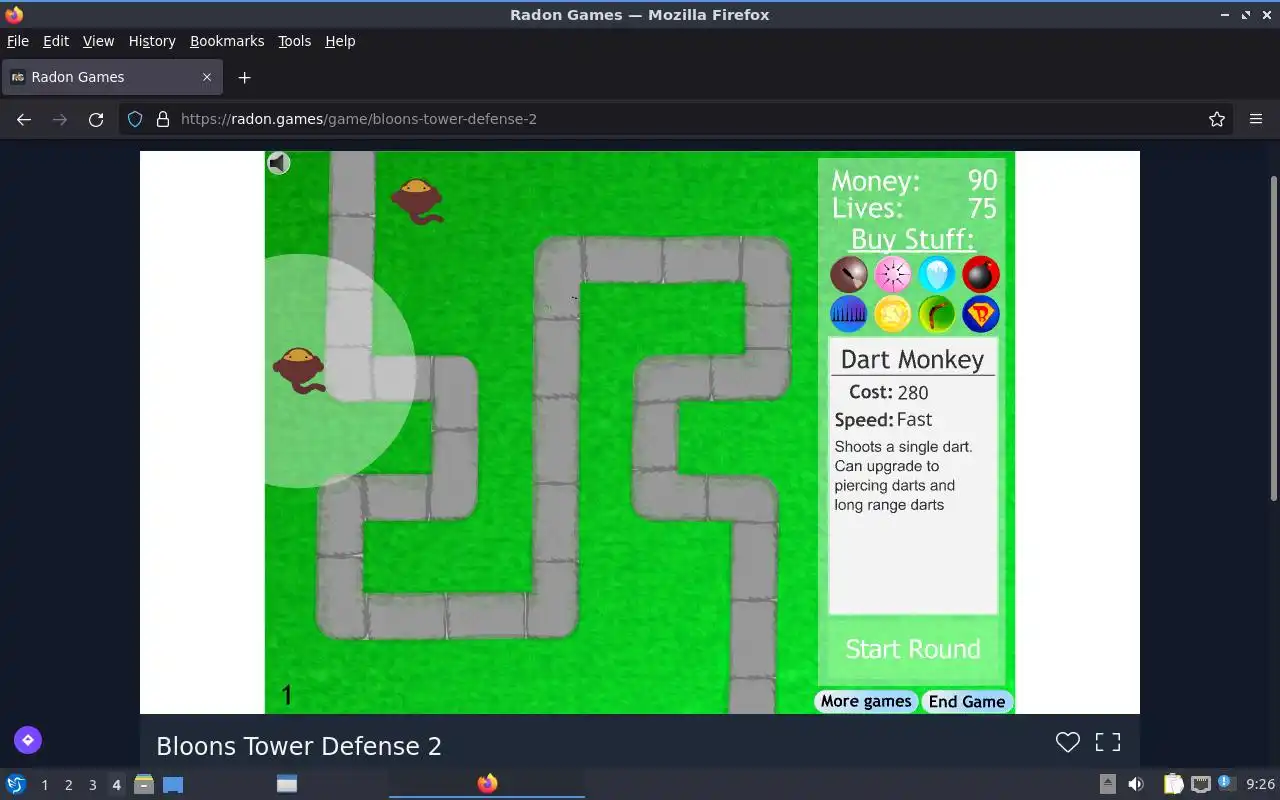Click the 9:26 clock in the taskbar
Image resolution: width=1280 pixels, height=800 pixels.
pyautogui.click(x=1260, y=785)
